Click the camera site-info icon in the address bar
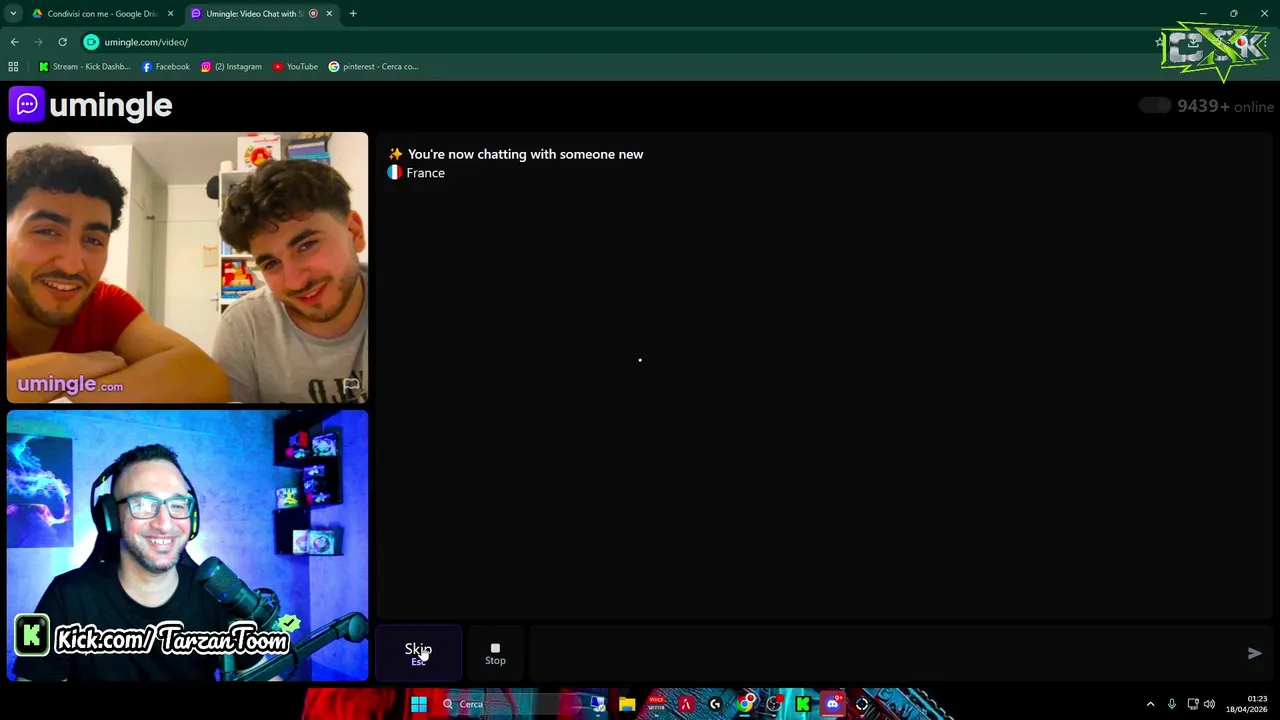 91,42
